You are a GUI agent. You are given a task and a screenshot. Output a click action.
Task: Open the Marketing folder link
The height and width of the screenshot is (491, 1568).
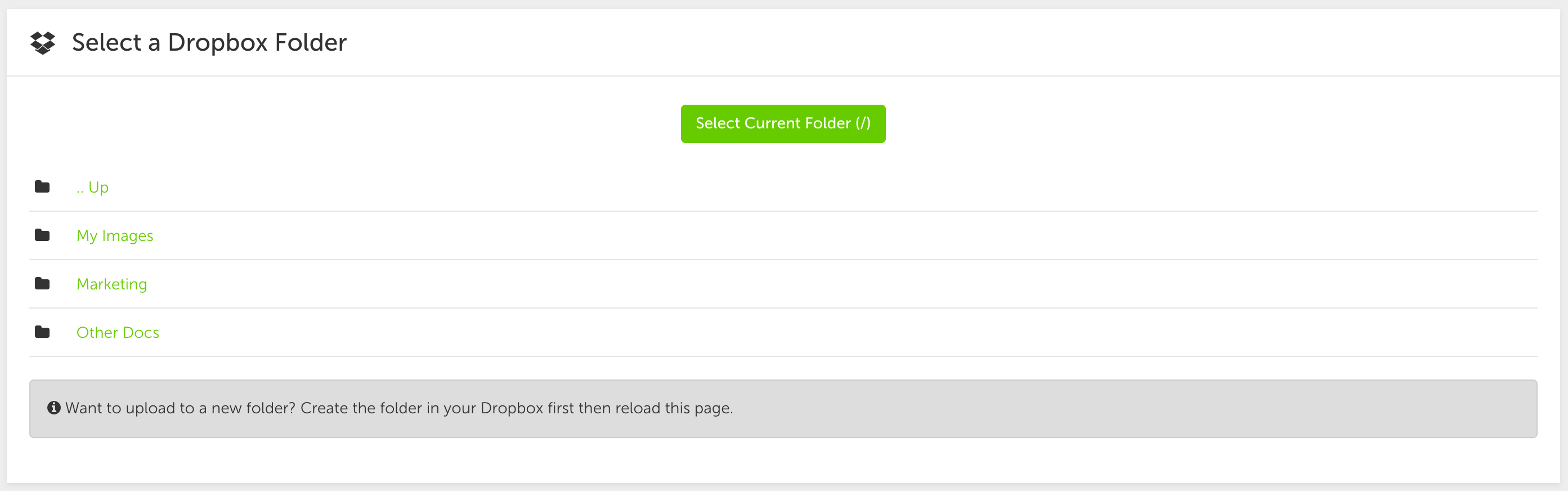pyautogui.click(x=112, y=284)
